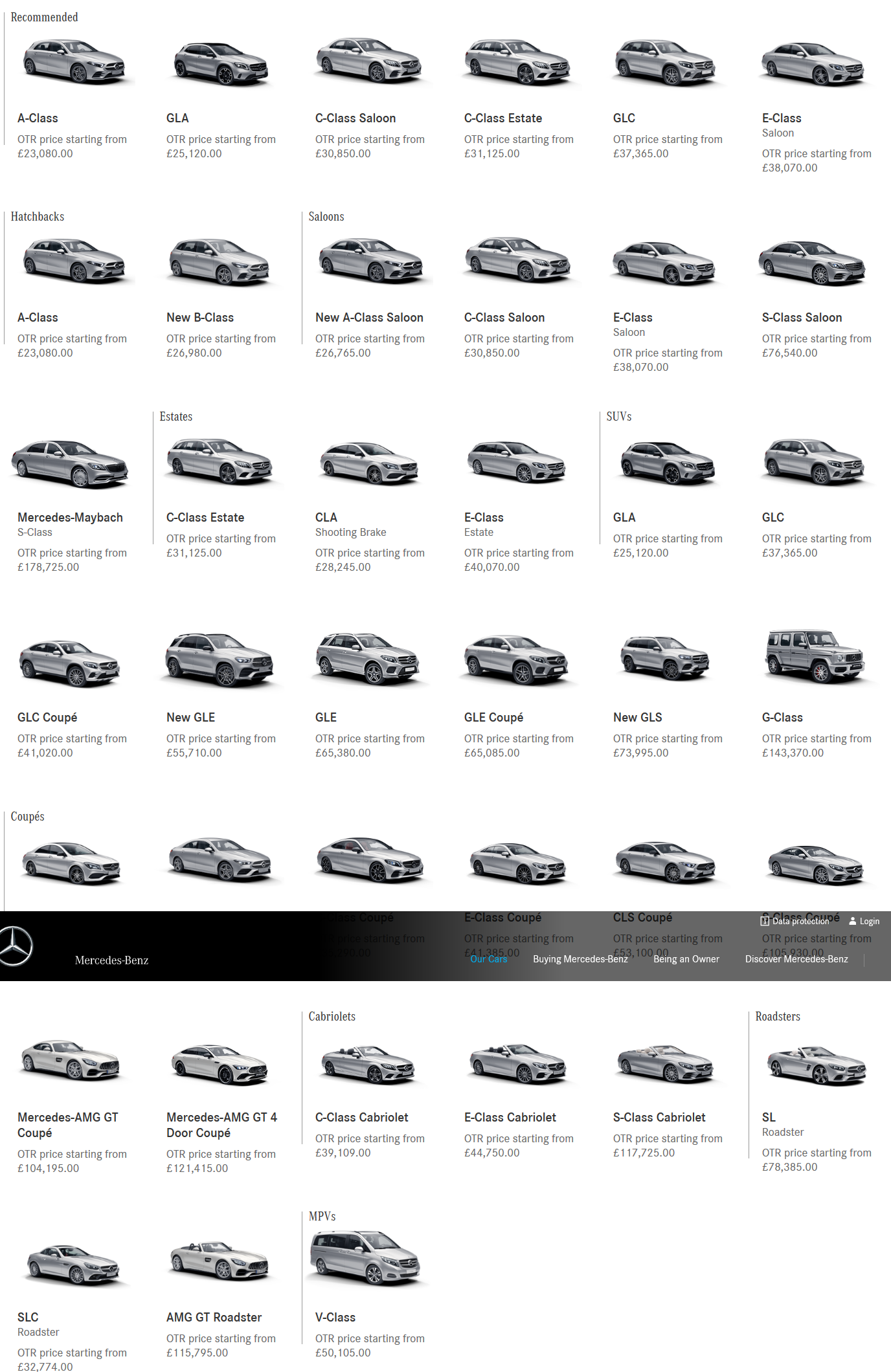Click the MPVs section heading
The height and width of the screenshot is (1372, 891).
tap(322, 1217)
